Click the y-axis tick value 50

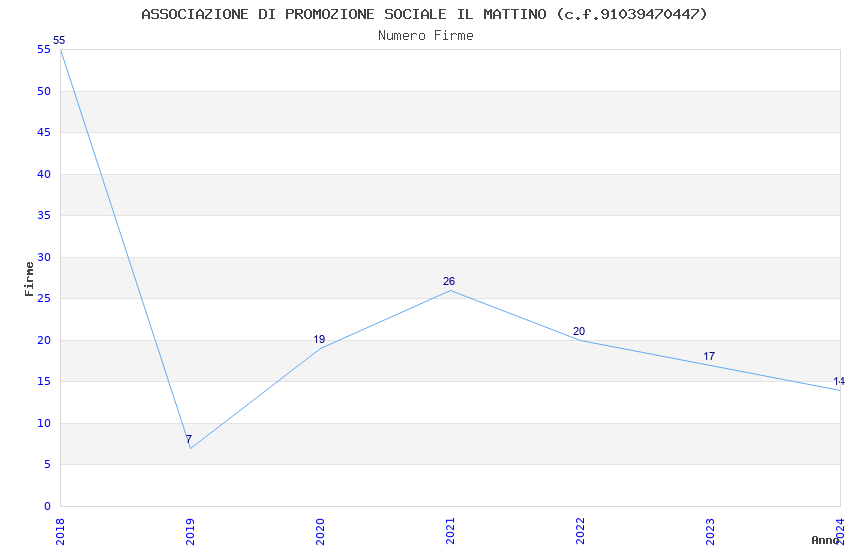coord(44,91)
